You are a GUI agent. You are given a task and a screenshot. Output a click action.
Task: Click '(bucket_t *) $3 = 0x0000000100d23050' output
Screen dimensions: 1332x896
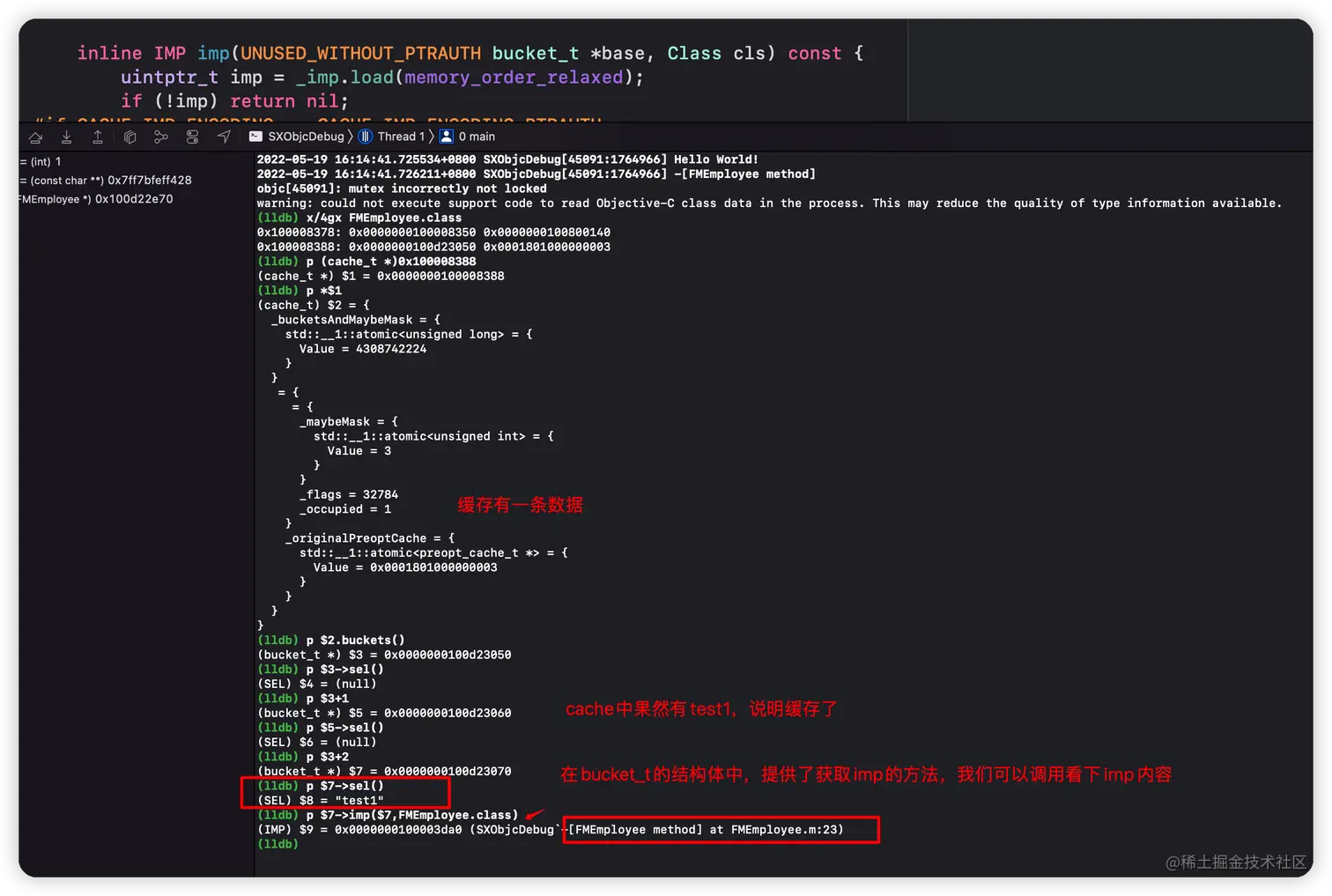point(384,655)
